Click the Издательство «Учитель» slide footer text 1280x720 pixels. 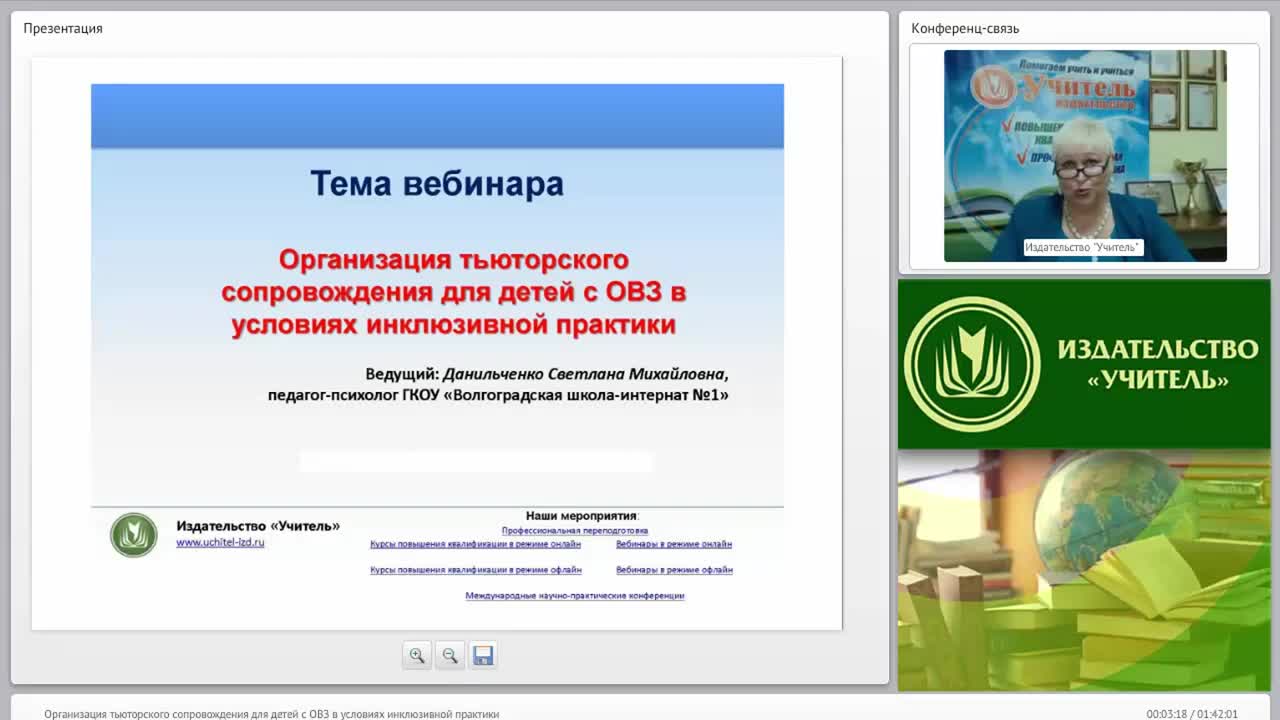tap(258, 526)
